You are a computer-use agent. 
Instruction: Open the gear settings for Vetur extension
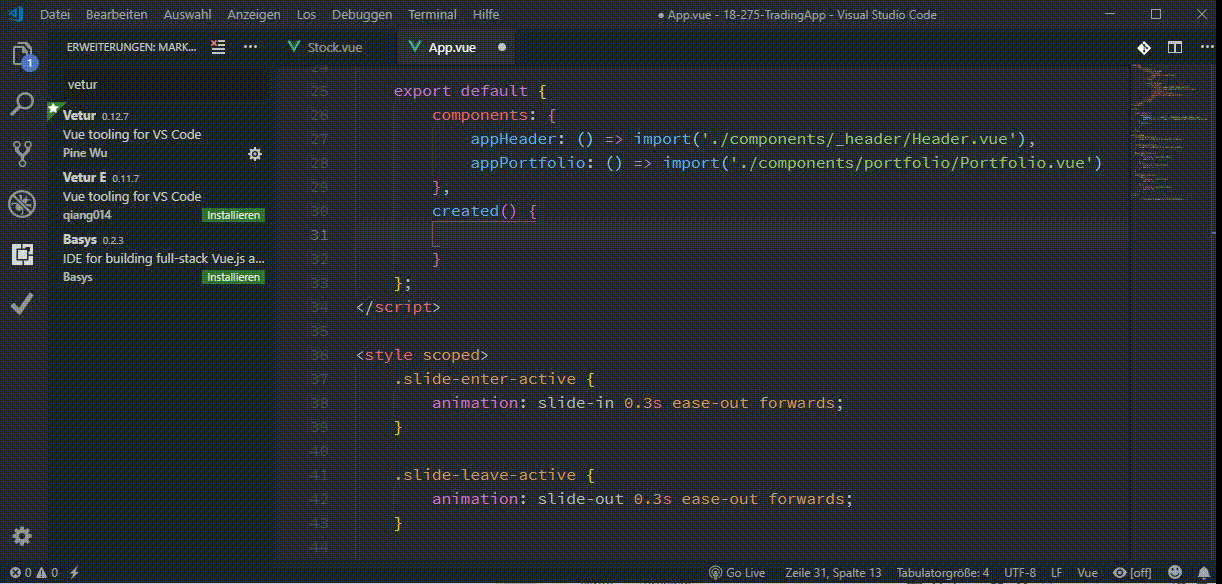(255, 154)
